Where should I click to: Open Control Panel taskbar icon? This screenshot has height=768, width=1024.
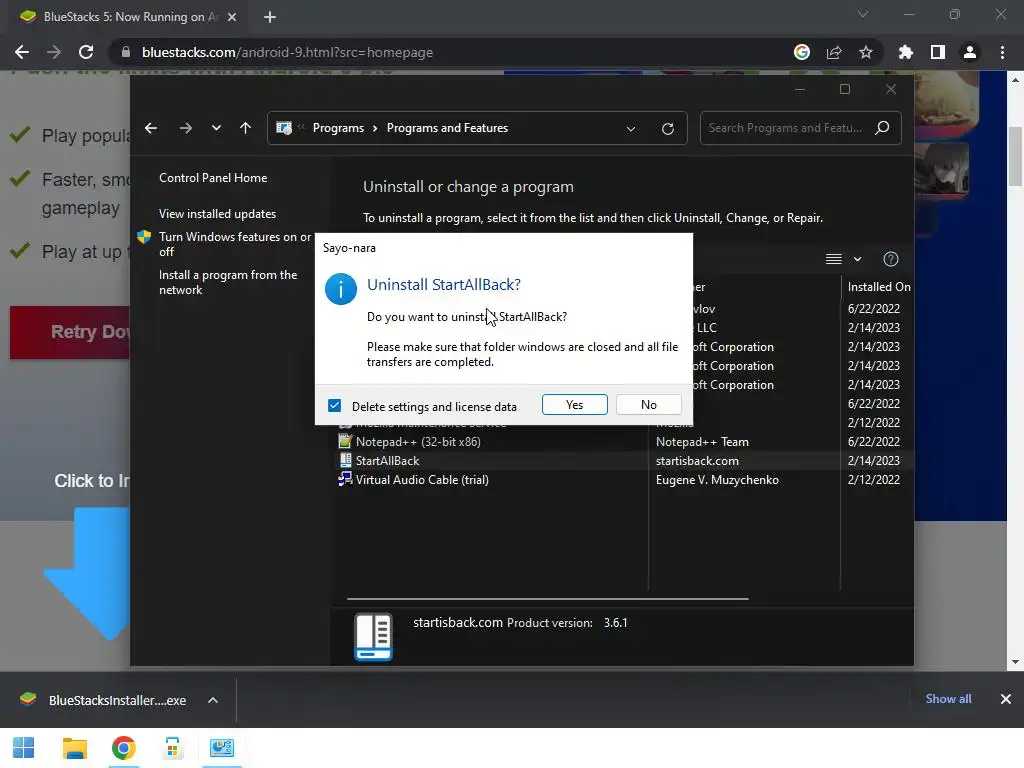click(x=222, y=748)
